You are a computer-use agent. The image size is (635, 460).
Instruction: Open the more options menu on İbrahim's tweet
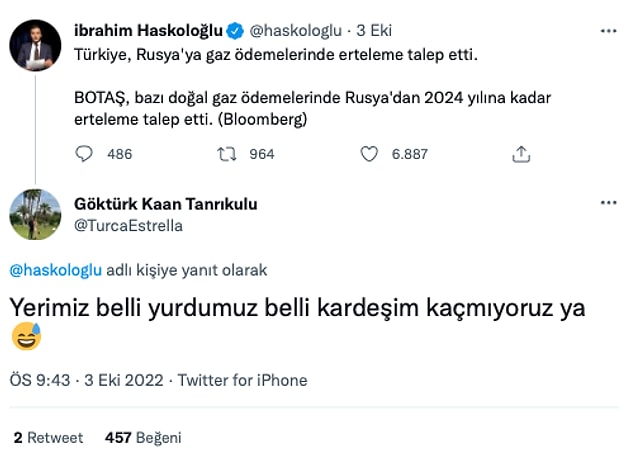tap(608, 31)
